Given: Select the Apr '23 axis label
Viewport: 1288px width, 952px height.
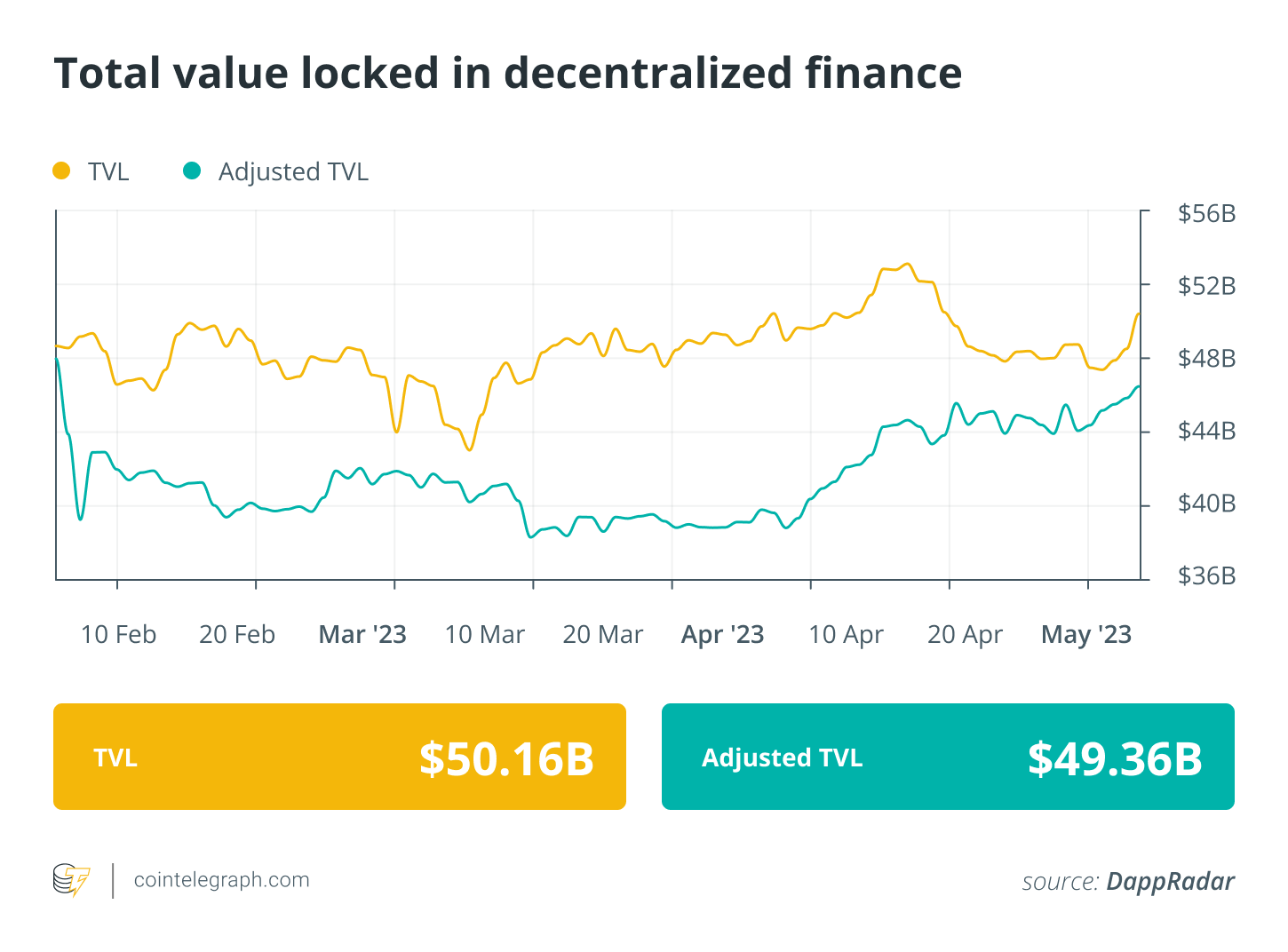Looking at the screenshot, I should point(722,635).
